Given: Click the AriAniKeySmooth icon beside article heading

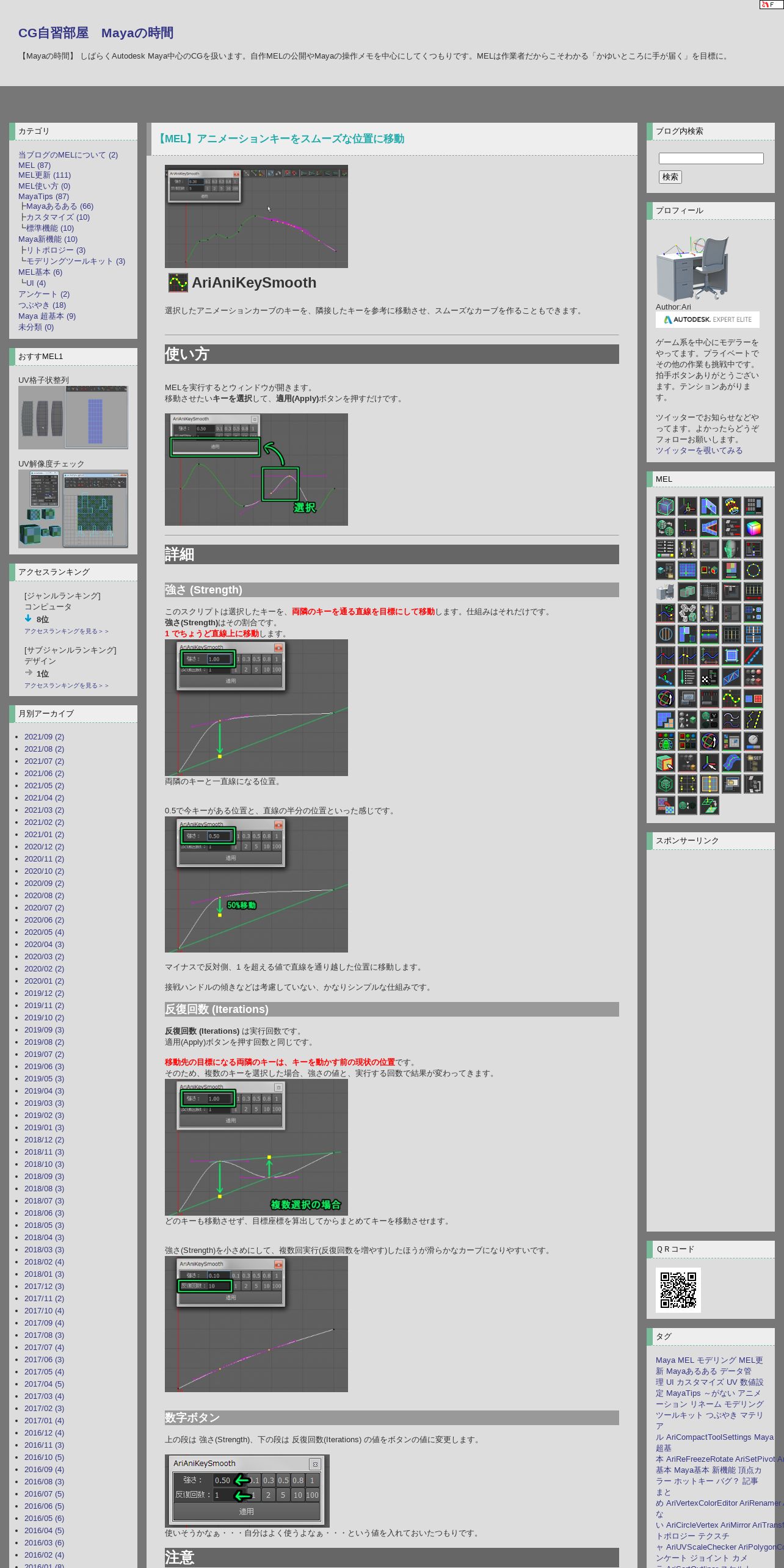Looking at the screenshot, I should [178, 283].
